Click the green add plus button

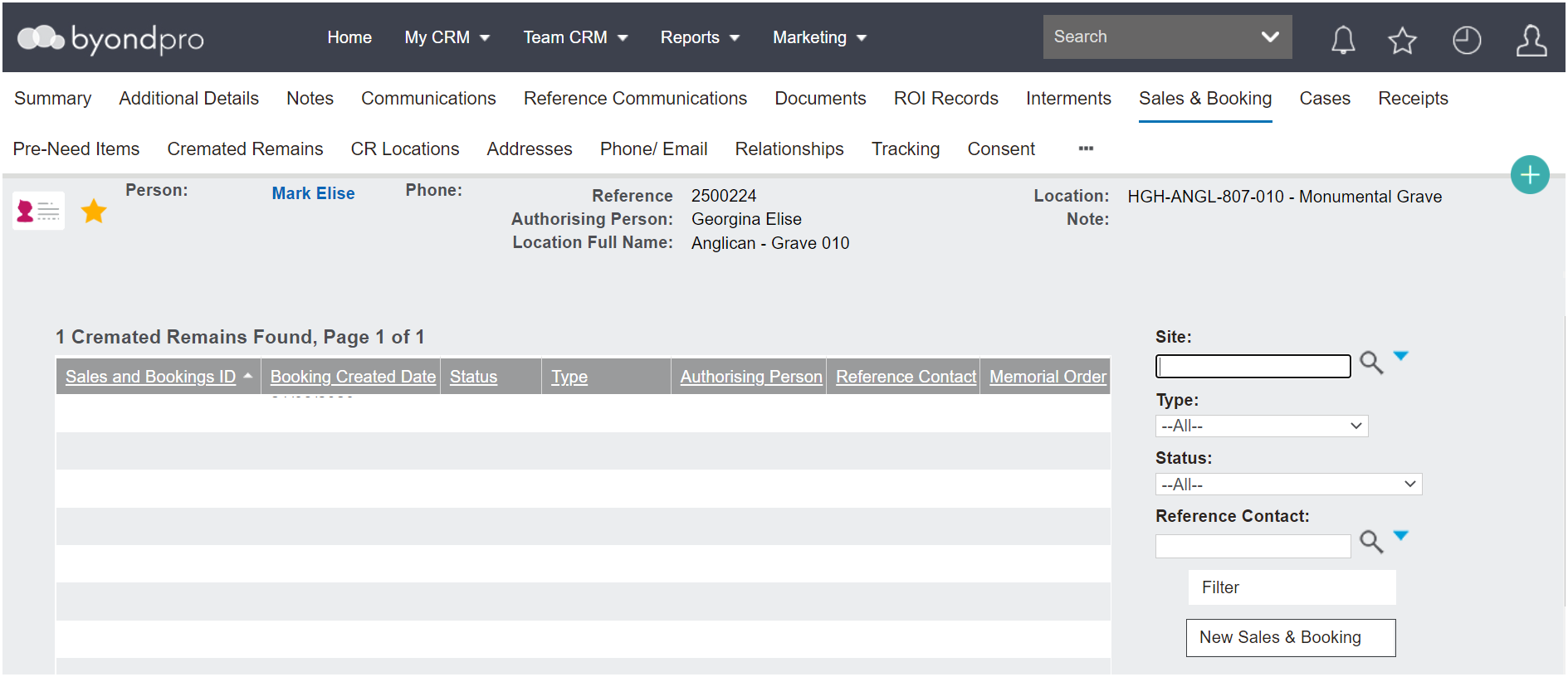pyautogui.click(x=1530, y=174)
